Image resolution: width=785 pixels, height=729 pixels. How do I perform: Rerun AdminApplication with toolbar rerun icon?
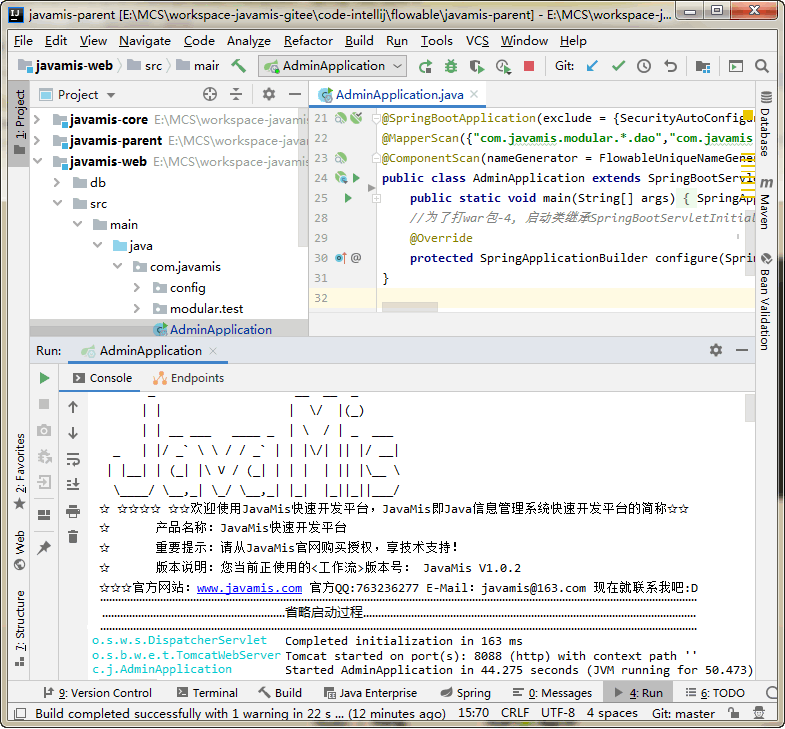point(425,66)
